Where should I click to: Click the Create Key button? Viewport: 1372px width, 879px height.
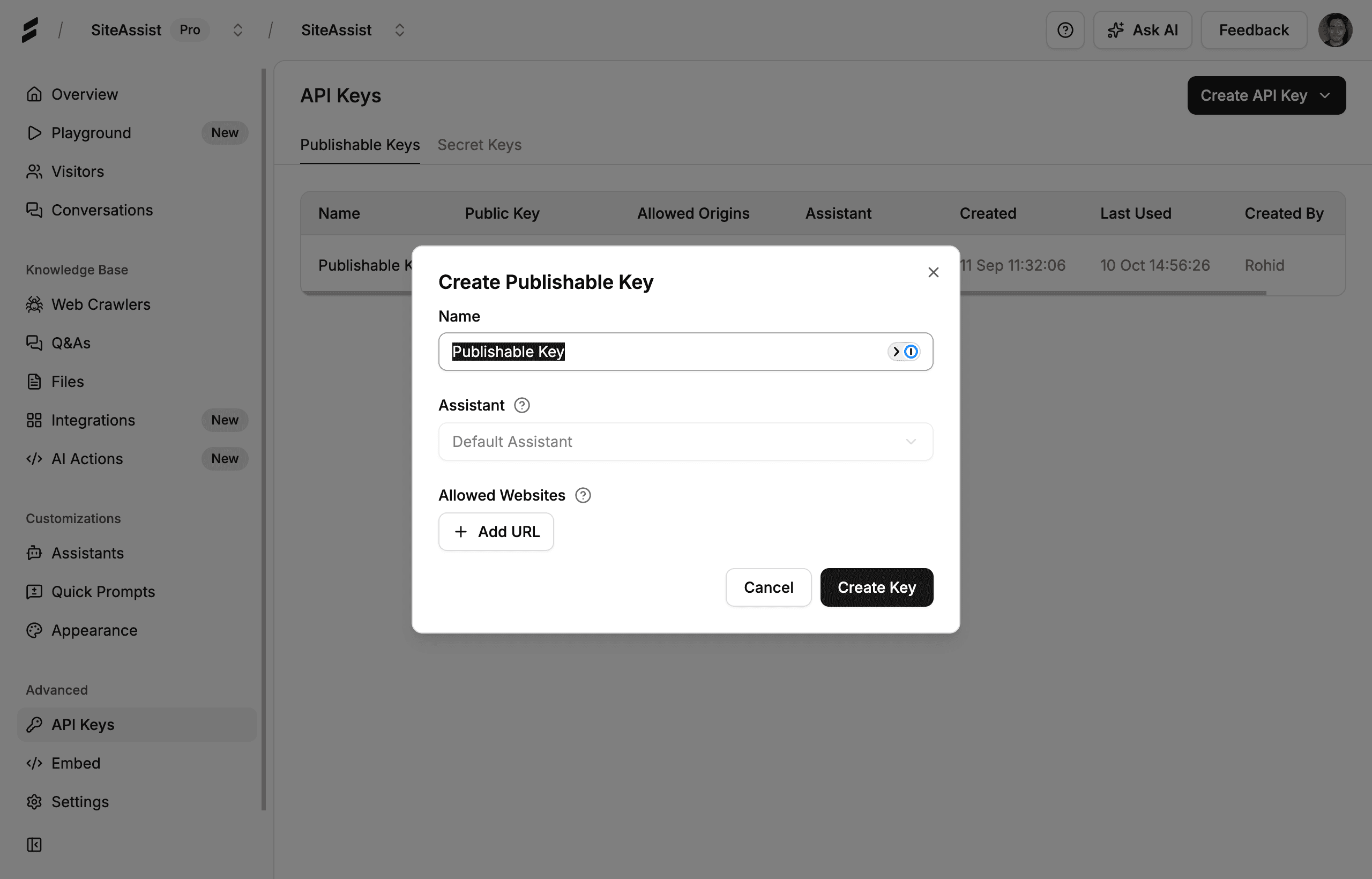876,587
